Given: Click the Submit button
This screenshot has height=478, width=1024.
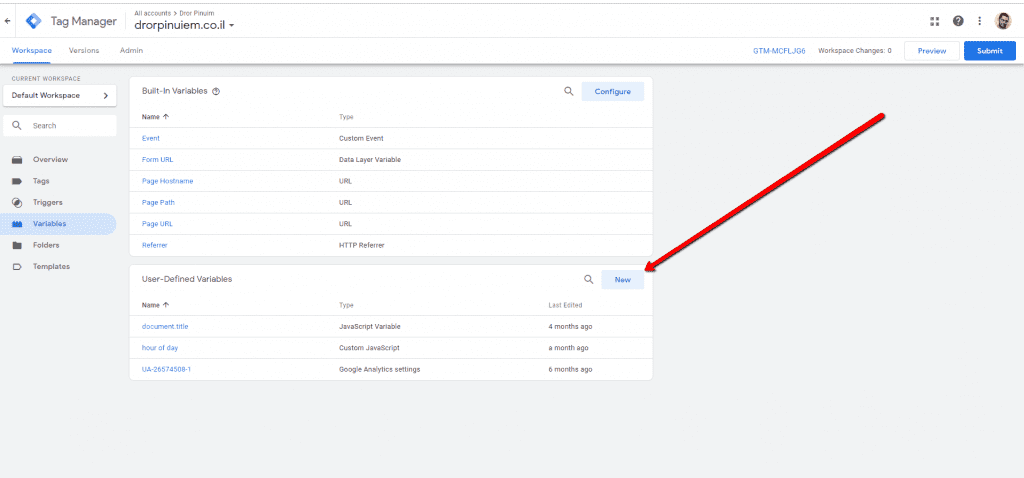Looking at the screenshot, I should (990, 51).
